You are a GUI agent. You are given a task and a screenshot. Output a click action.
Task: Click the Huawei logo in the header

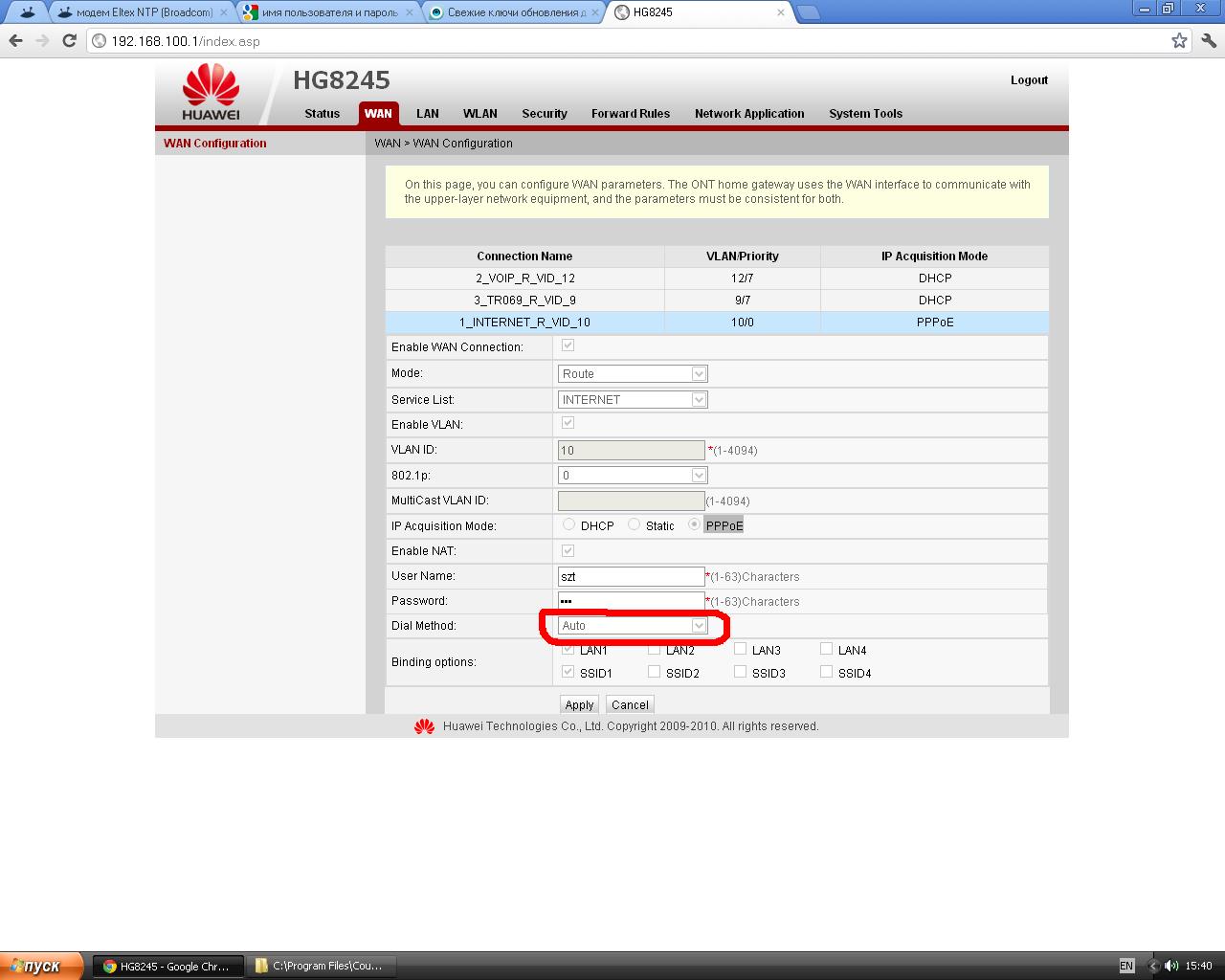(211, 93)
